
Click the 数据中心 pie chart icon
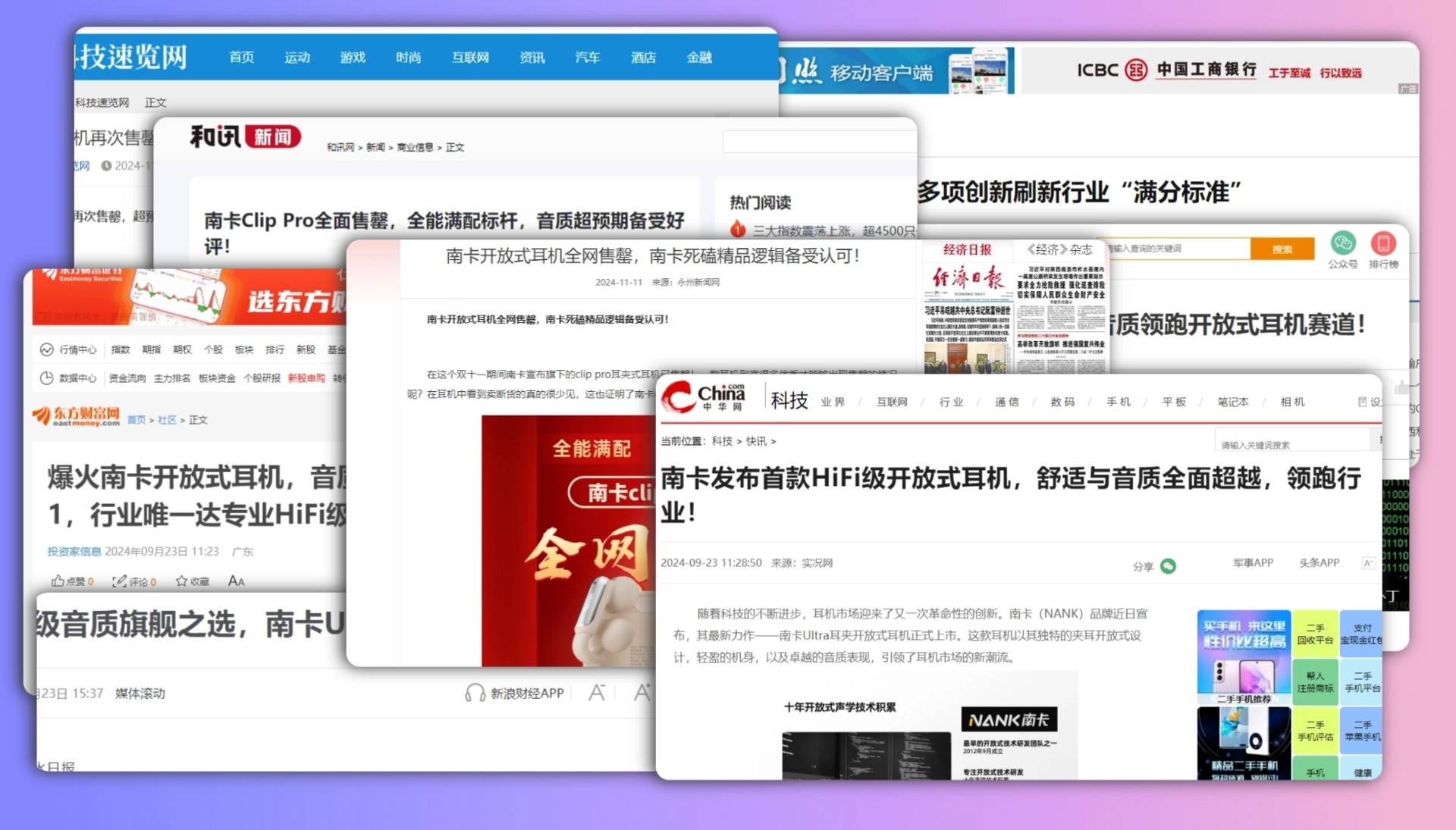(47, 378)
